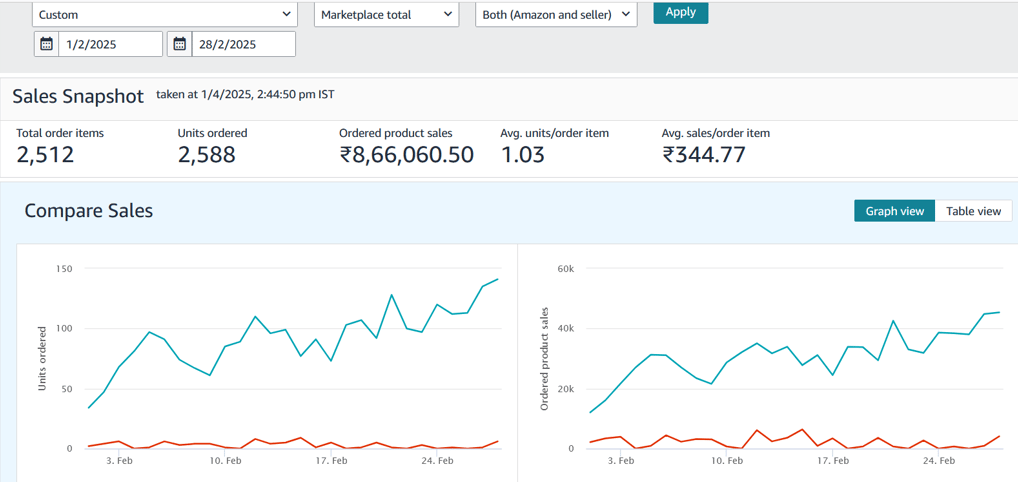
Task: Expand the Custom date range dropdown
Action: [x=165, y=14]
